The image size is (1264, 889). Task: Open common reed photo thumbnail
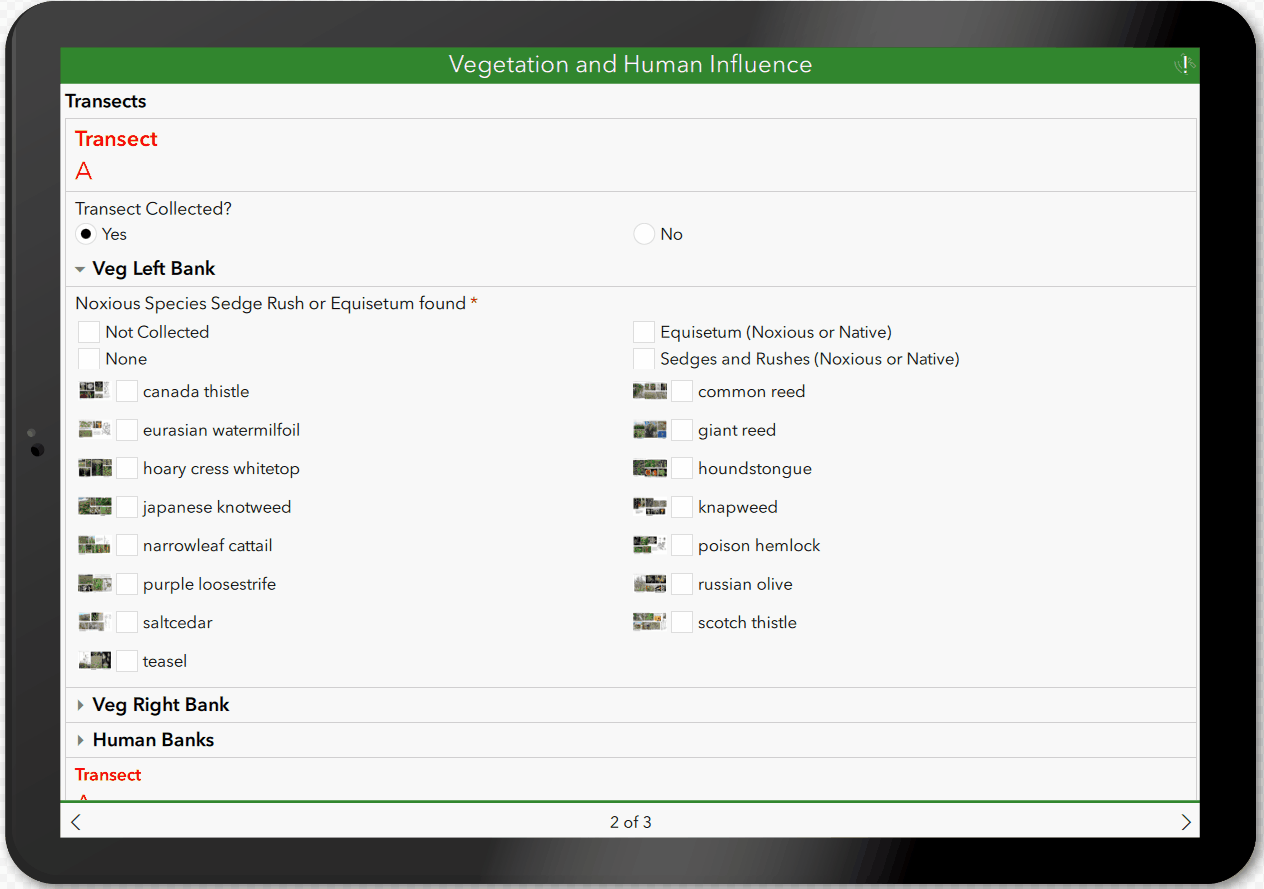pyautogui.click(x=650, y=391)
